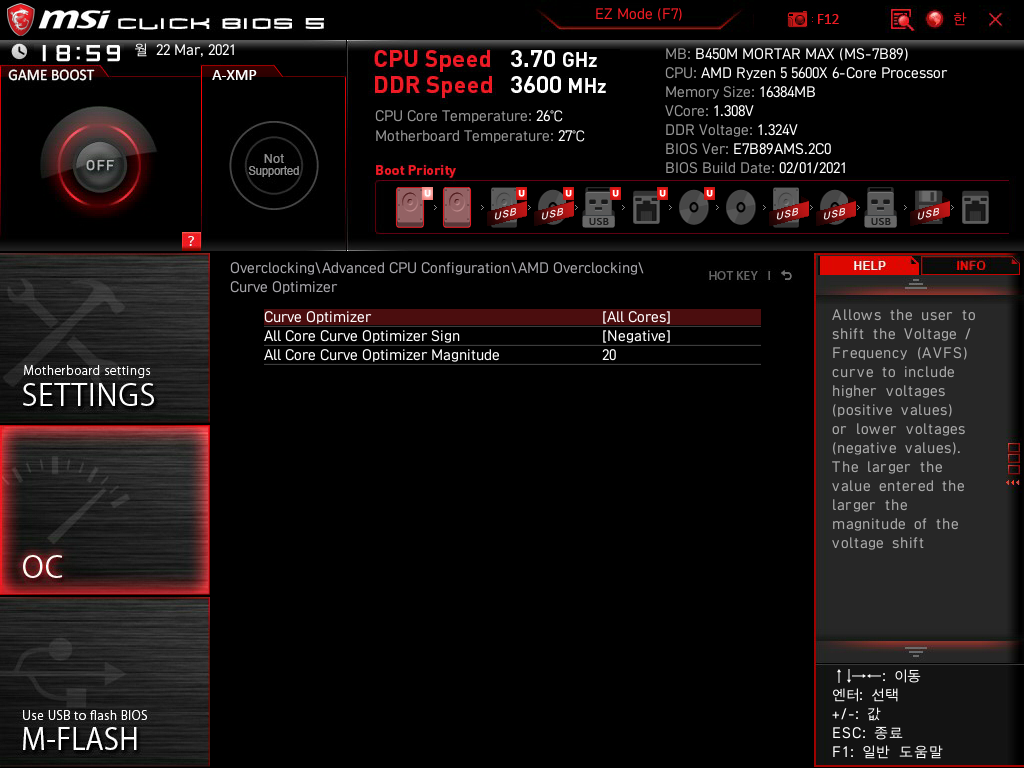This screenshot has width=1024, height=768.
Task: Open the BIOS search magnifier icon
Action: [x=902, y=20]
